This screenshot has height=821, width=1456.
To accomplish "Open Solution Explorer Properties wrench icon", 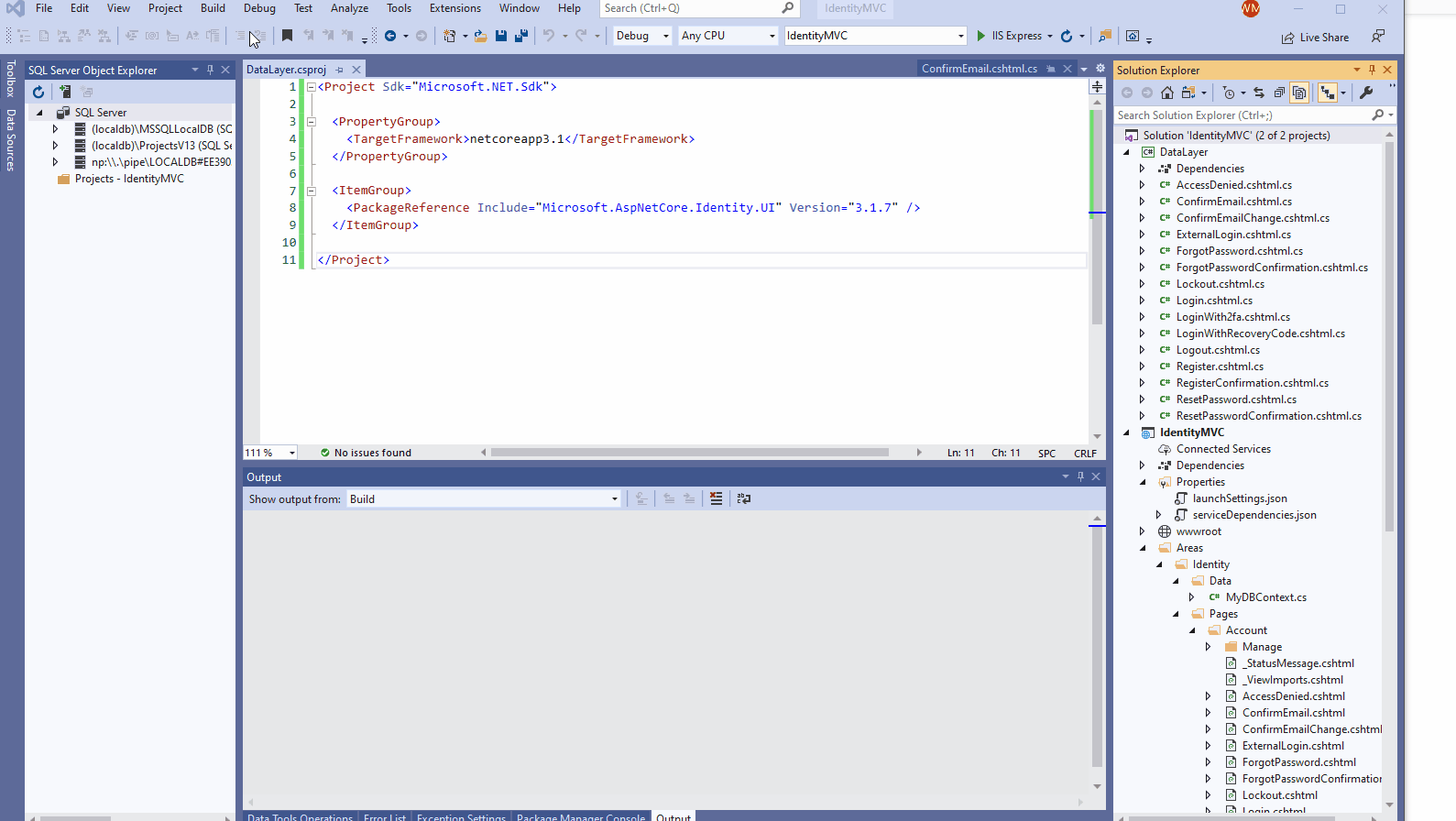I will 1366,93.
